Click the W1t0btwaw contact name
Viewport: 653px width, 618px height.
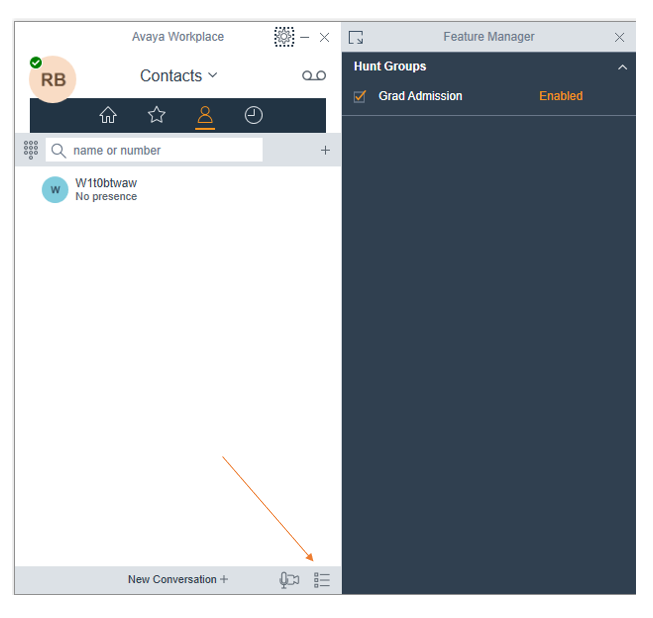click(x=106, y=183)
